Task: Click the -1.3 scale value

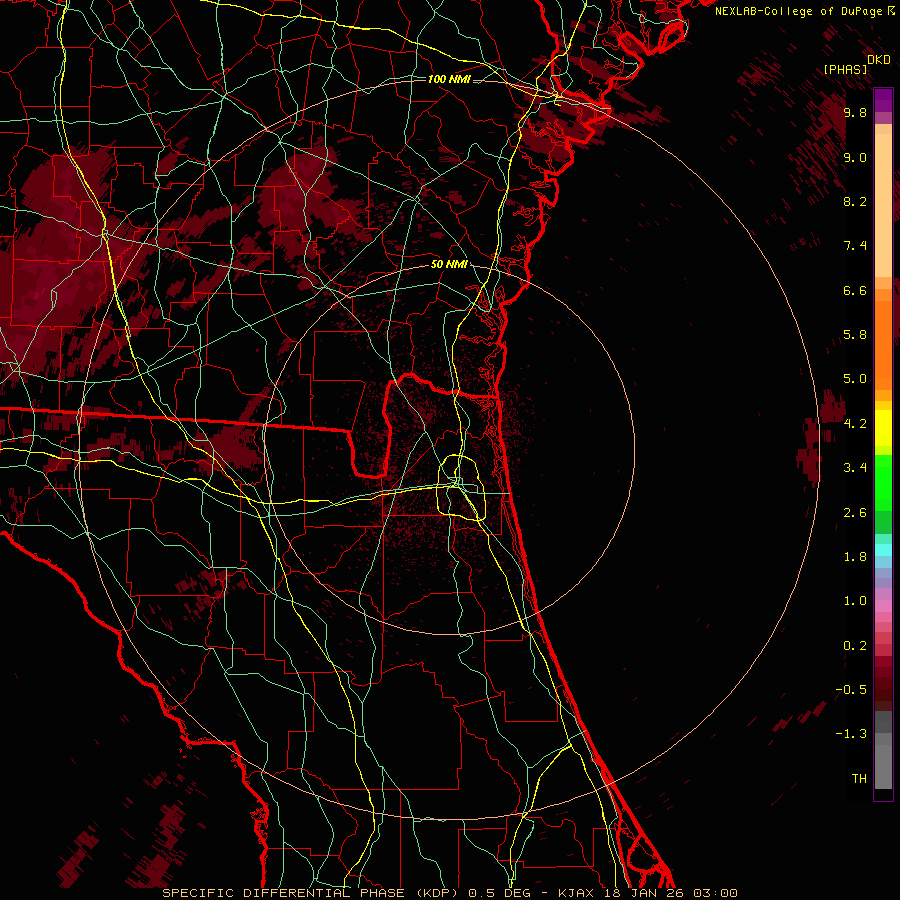Action: click(x=852, y=734)
